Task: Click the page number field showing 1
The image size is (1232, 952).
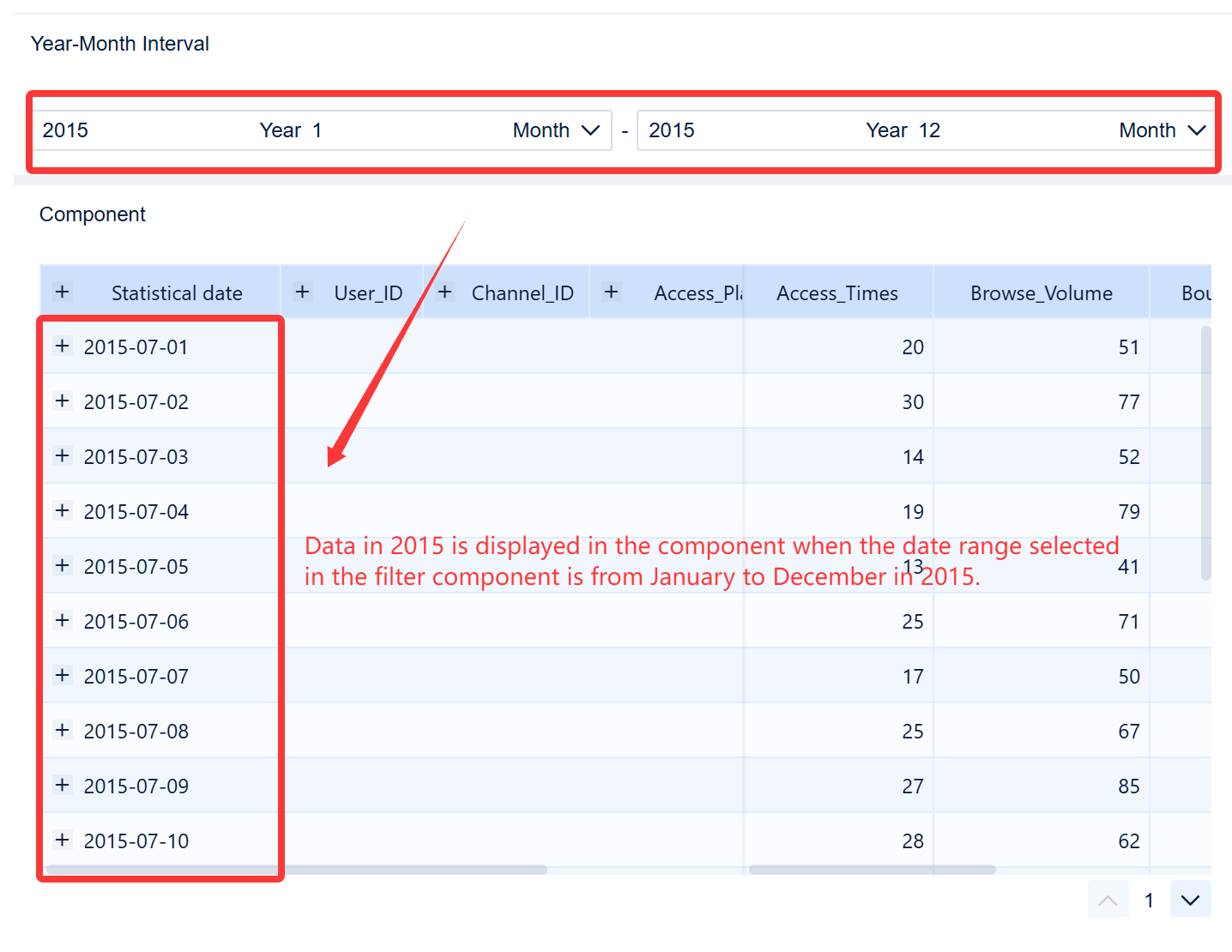Action: [x=1149, y=899]
